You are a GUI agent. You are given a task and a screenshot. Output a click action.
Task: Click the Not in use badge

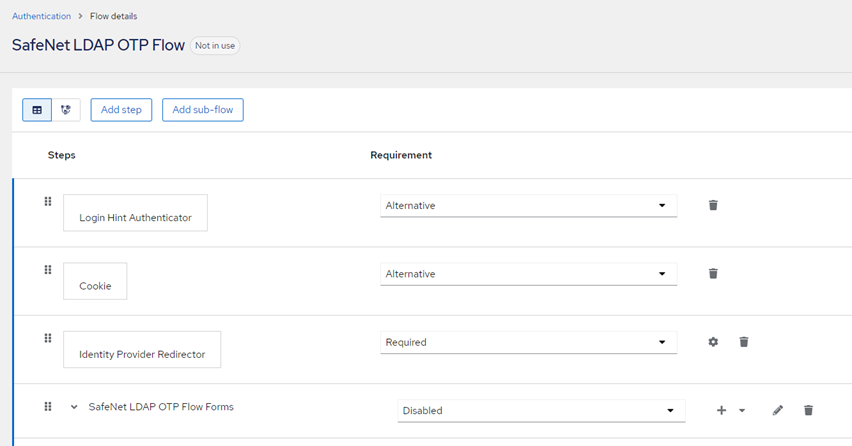click(215, 46)
